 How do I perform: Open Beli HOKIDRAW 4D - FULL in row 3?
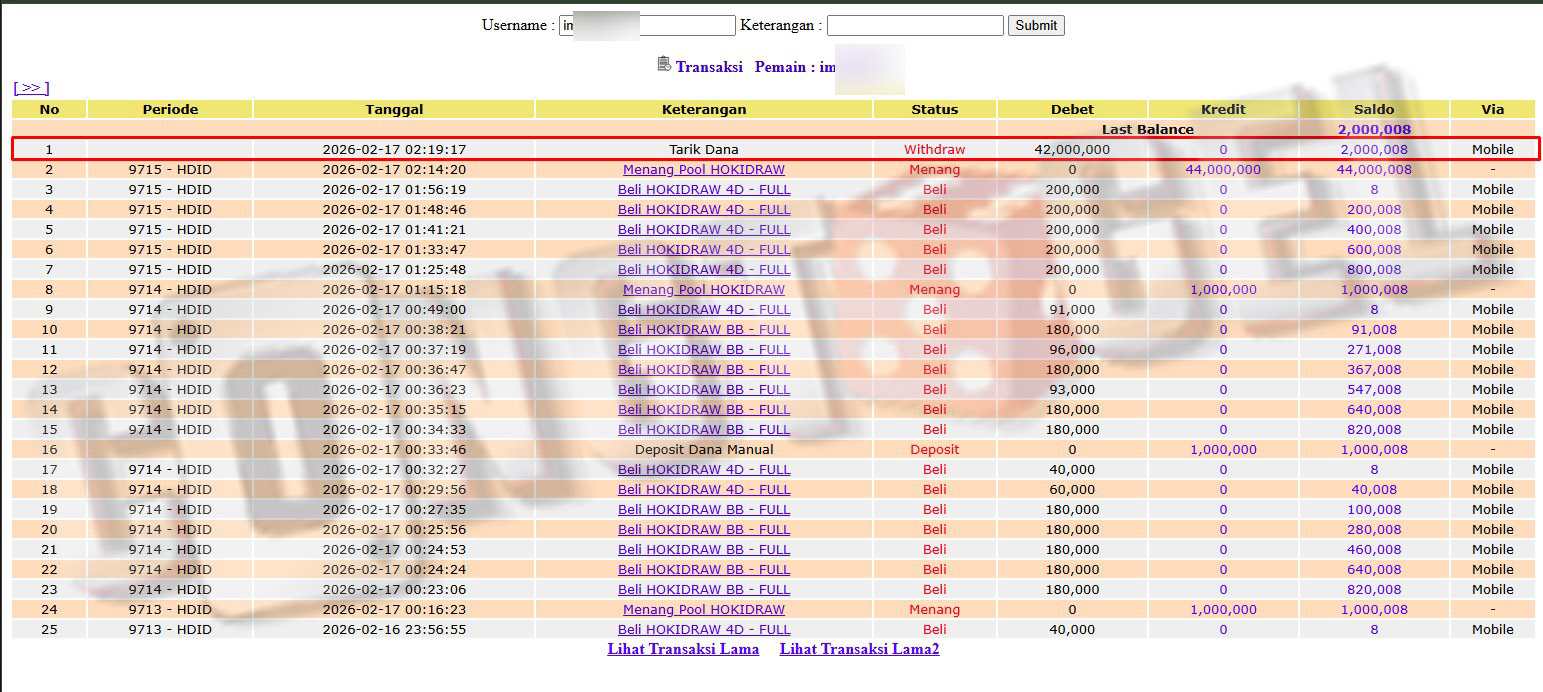click(703, 190)
